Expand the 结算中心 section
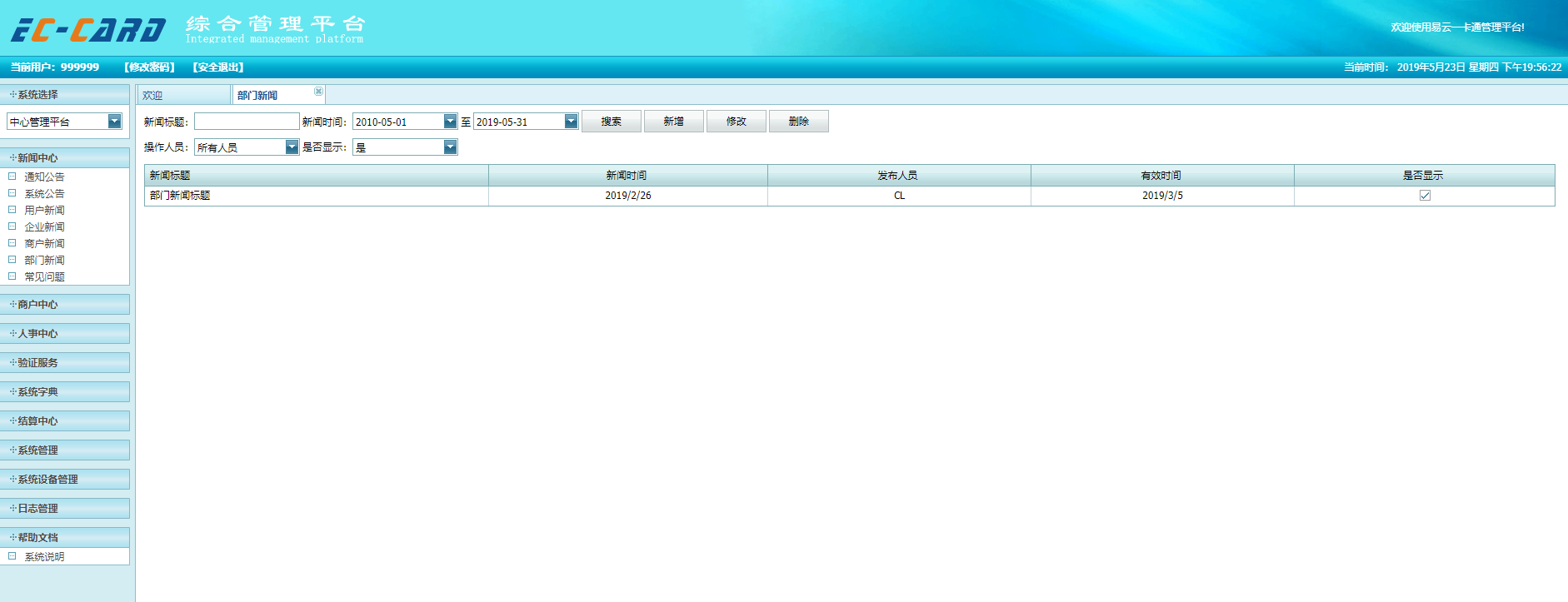Viewport: 1568px width, 602px height. (65, 420)
